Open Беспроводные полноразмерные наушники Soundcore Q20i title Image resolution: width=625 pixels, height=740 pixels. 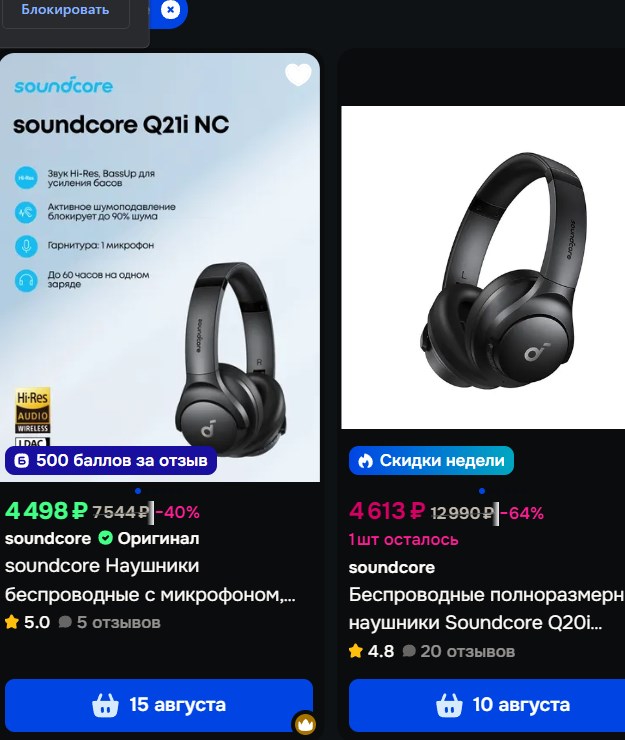tap(487, 609)
